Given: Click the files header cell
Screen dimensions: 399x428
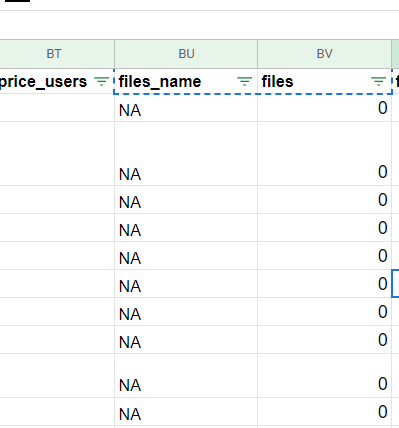Looking at the screenshot, I should 324,81.
